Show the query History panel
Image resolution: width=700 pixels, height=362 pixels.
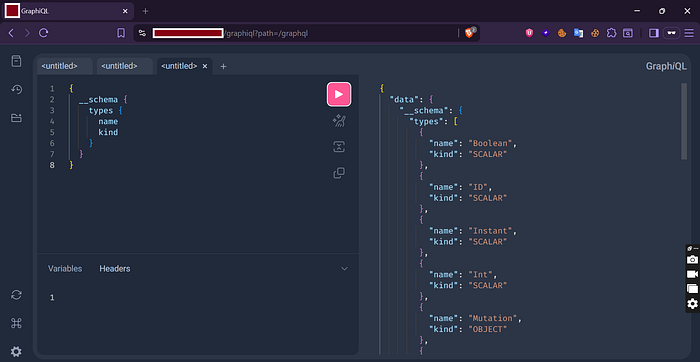pyautogui.click(x=17, y=90)
